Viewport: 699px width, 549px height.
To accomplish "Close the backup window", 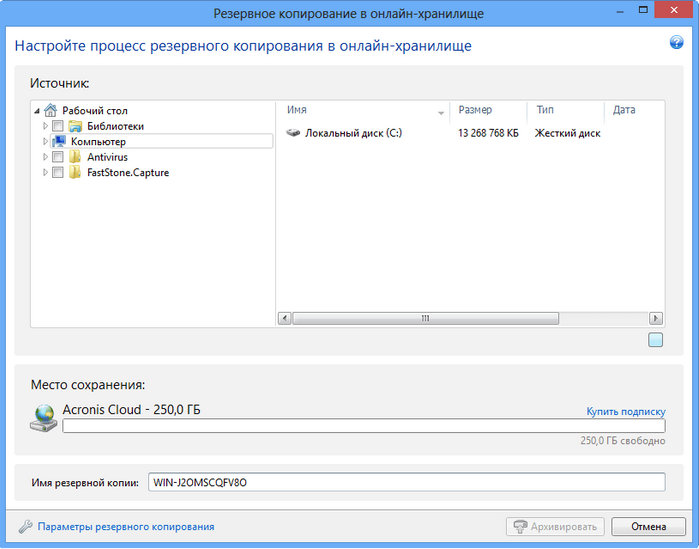I will coord(674,10).
